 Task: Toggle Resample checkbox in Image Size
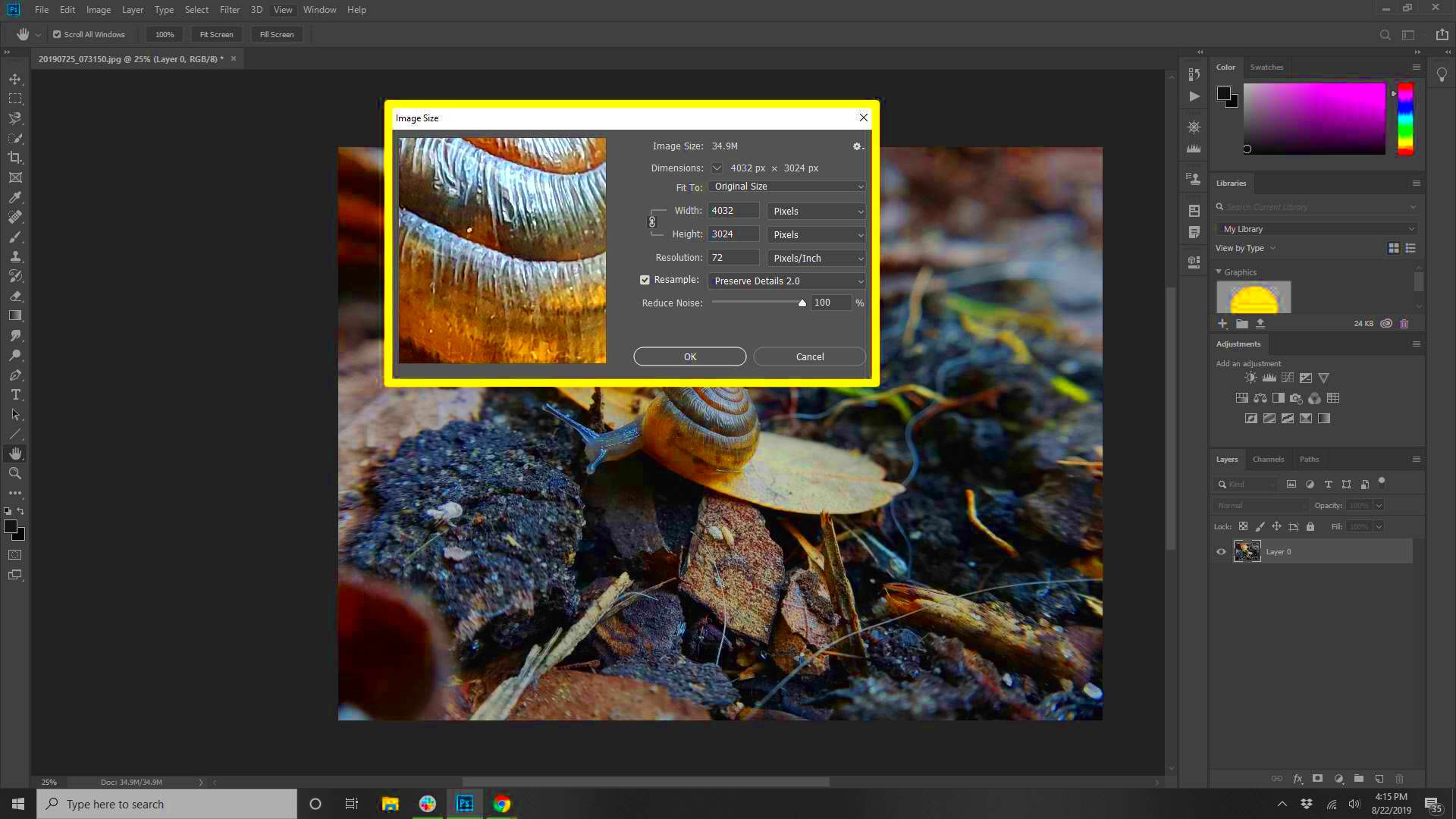[645, 280]
